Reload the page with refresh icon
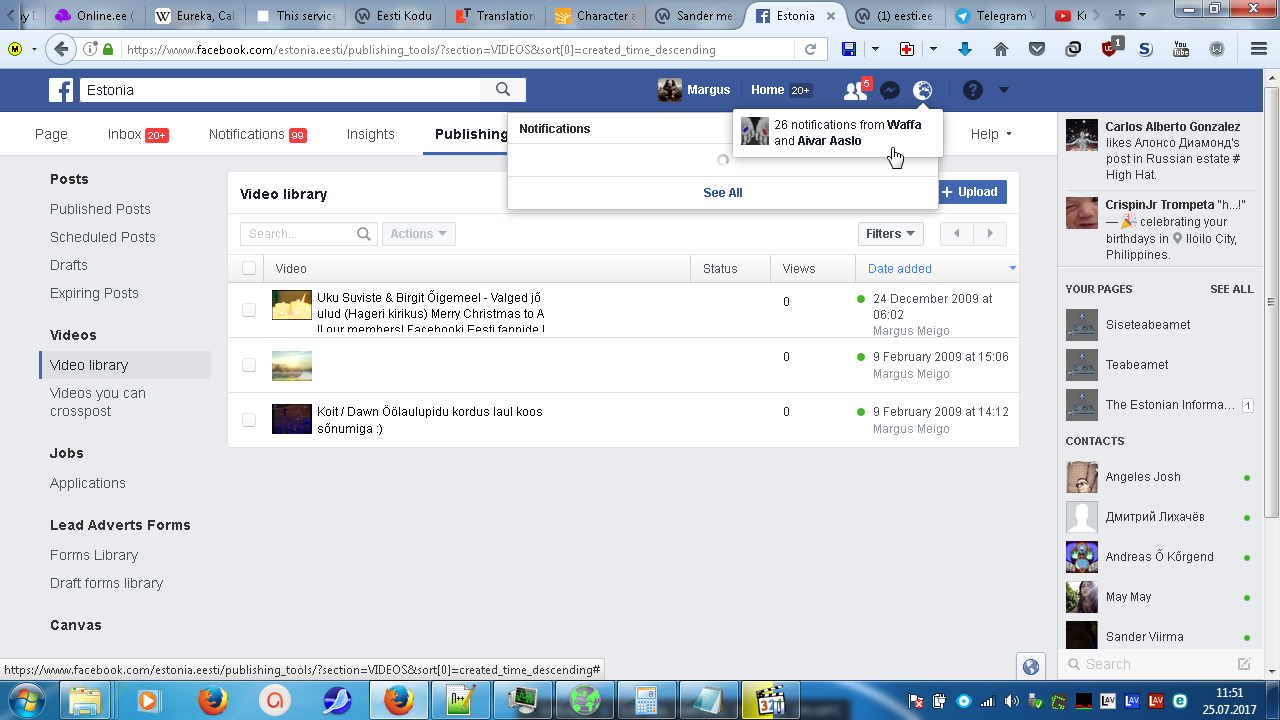The image size is (1280, 720). [x=809, y=49]
